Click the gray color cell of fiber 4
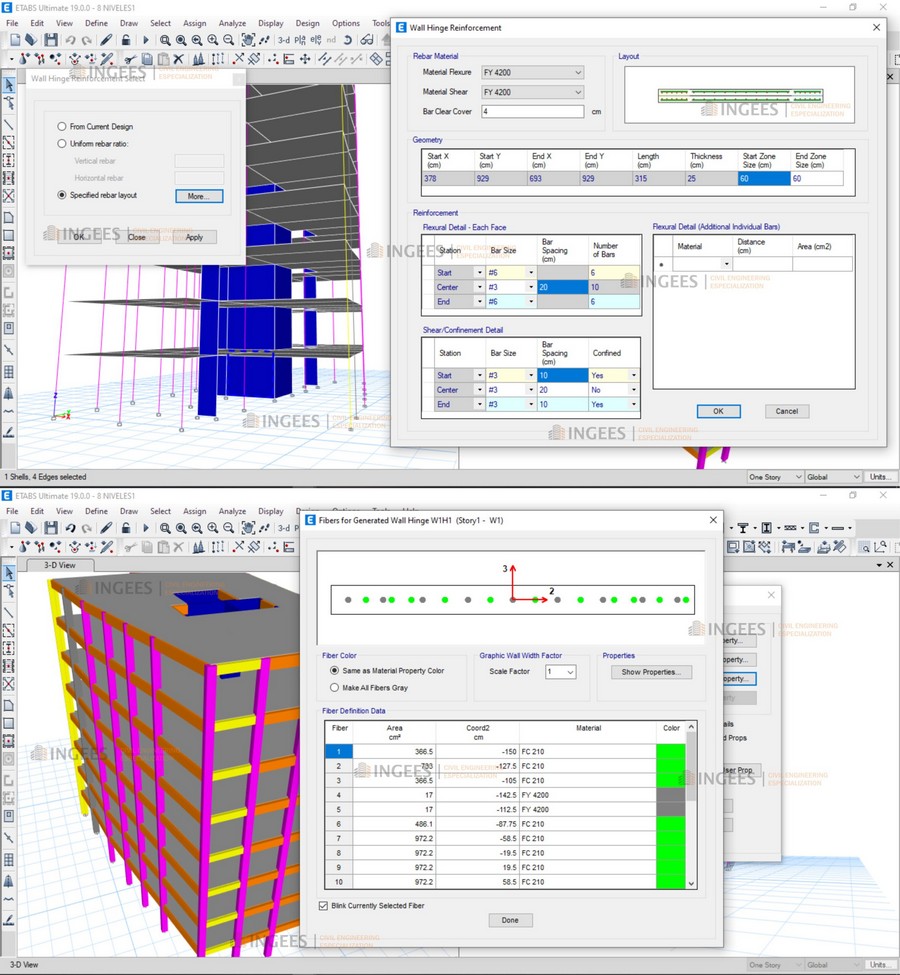Screen dimensions: 900x975 [x=670, y=795]
